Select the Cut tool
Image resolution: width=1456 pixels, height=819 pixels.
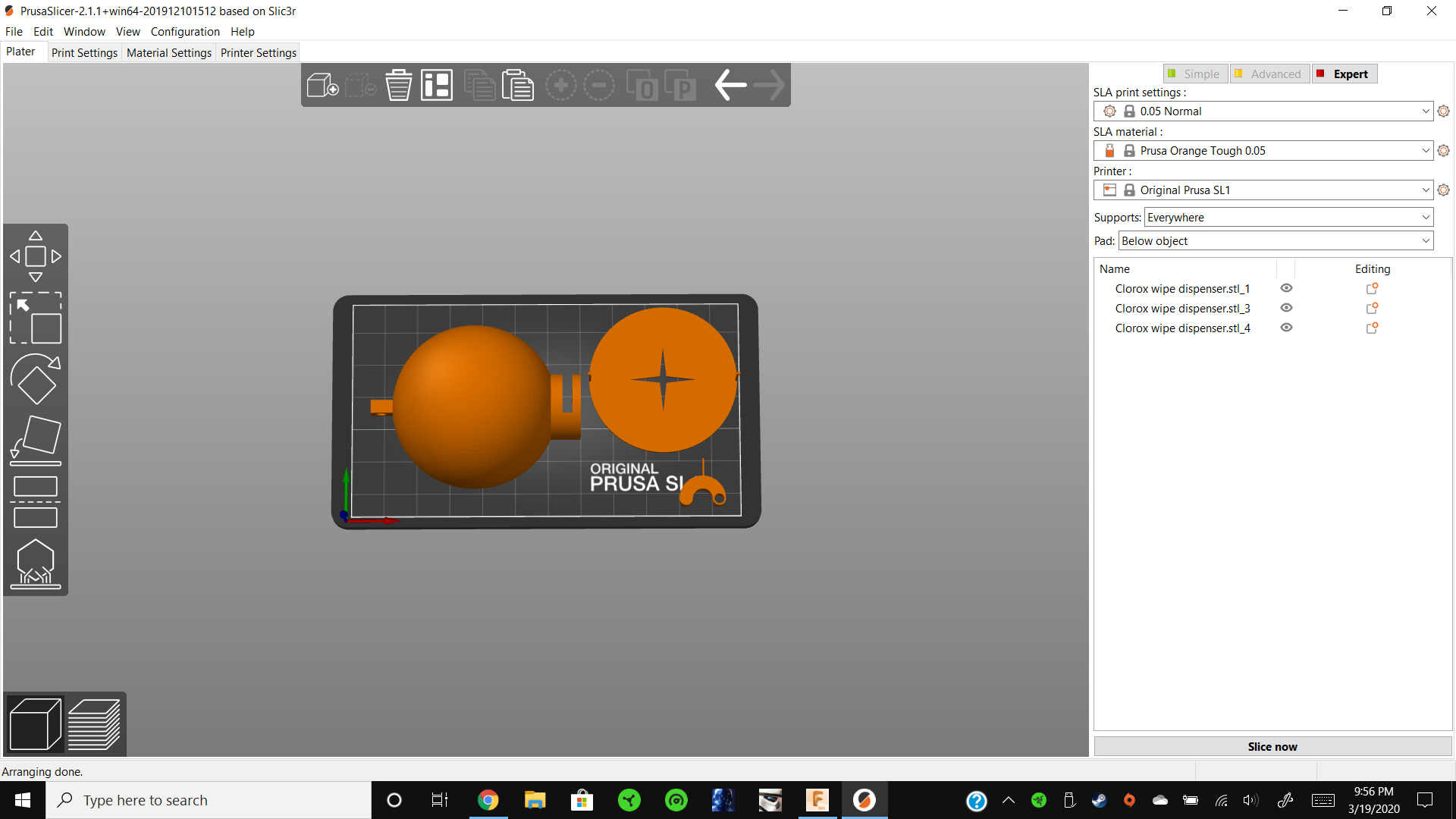tap(36, 501)
